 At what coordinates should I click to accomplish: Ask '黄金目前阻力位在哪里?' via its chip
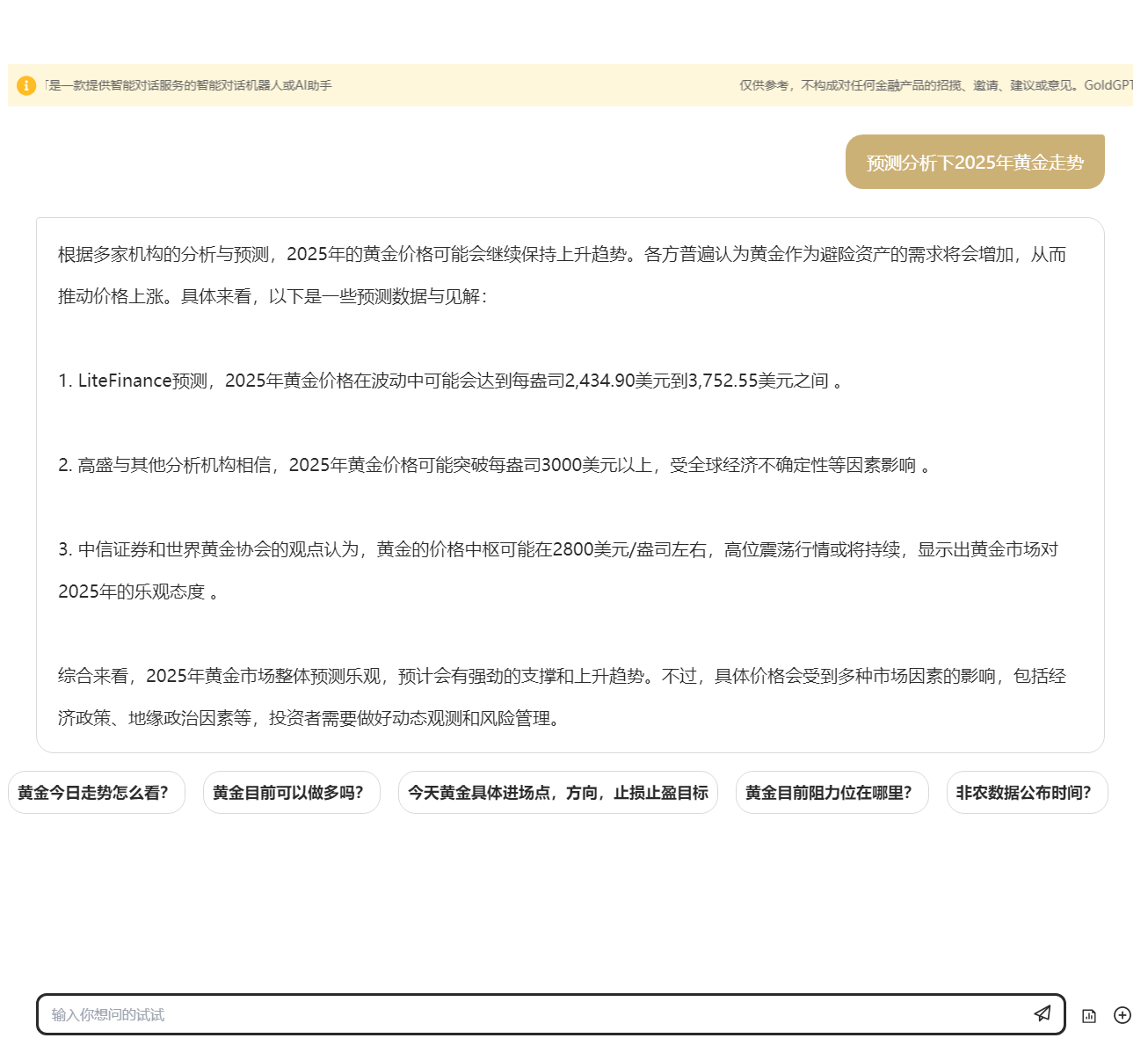point(832,793)
